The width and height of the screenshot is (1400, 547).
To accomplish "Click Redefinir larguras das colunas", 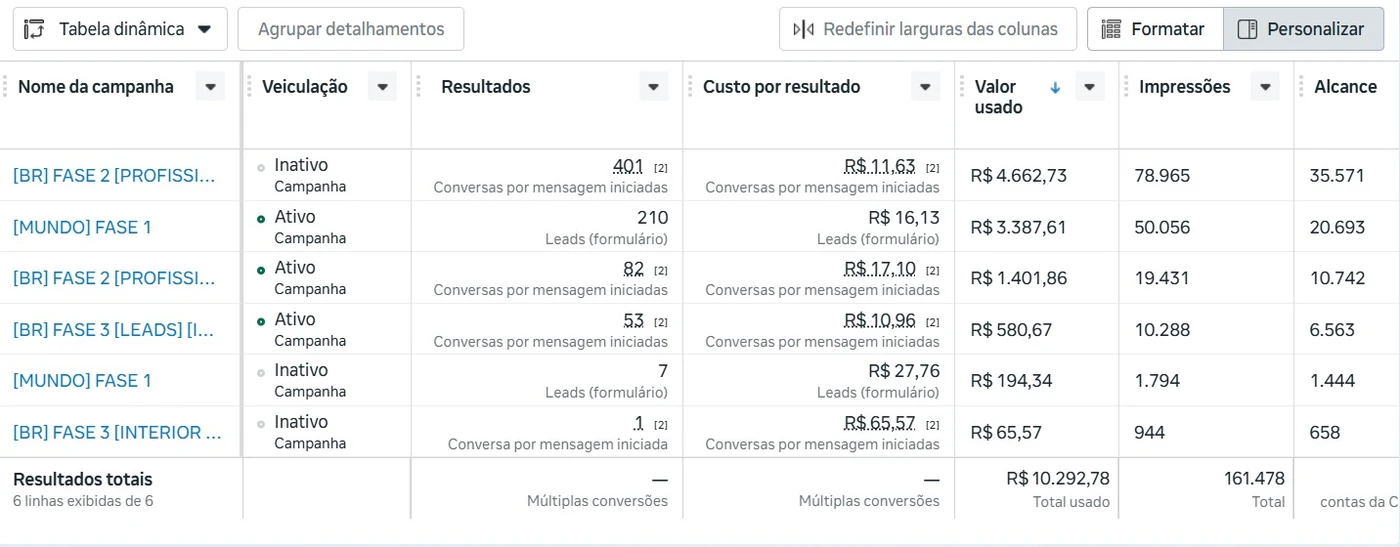I will tap(928, 29).
